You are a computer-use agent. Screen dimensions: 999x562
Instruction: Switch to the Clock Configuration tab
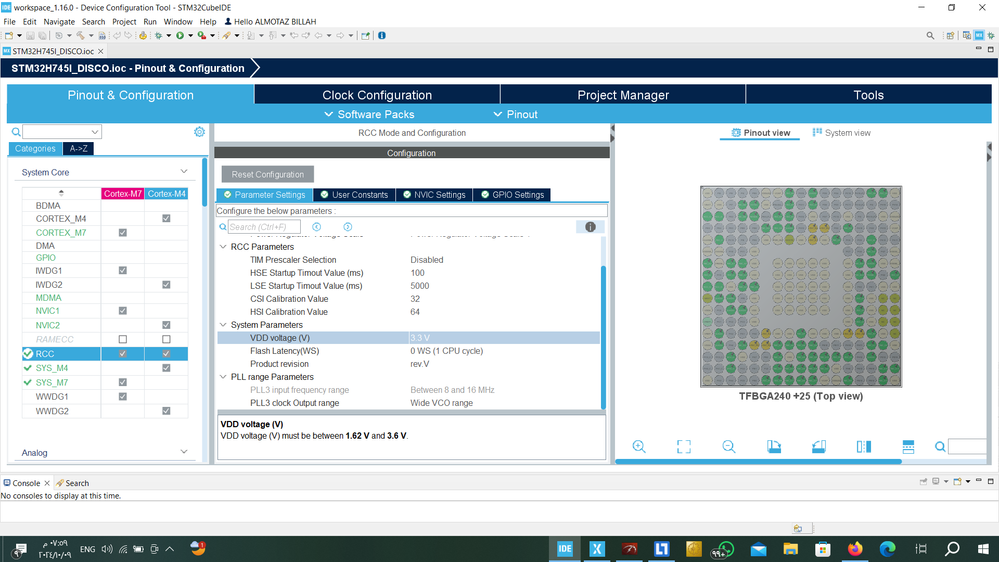(x=377, y=95)
